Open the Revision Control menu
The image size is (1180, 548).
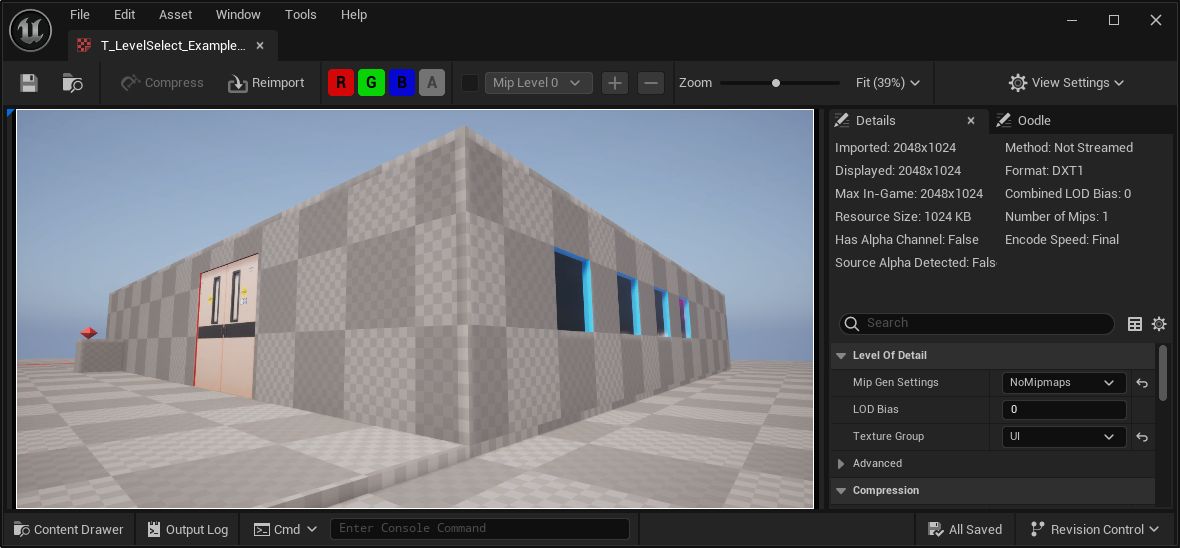pyautogui.click(x=1095, y=529)
